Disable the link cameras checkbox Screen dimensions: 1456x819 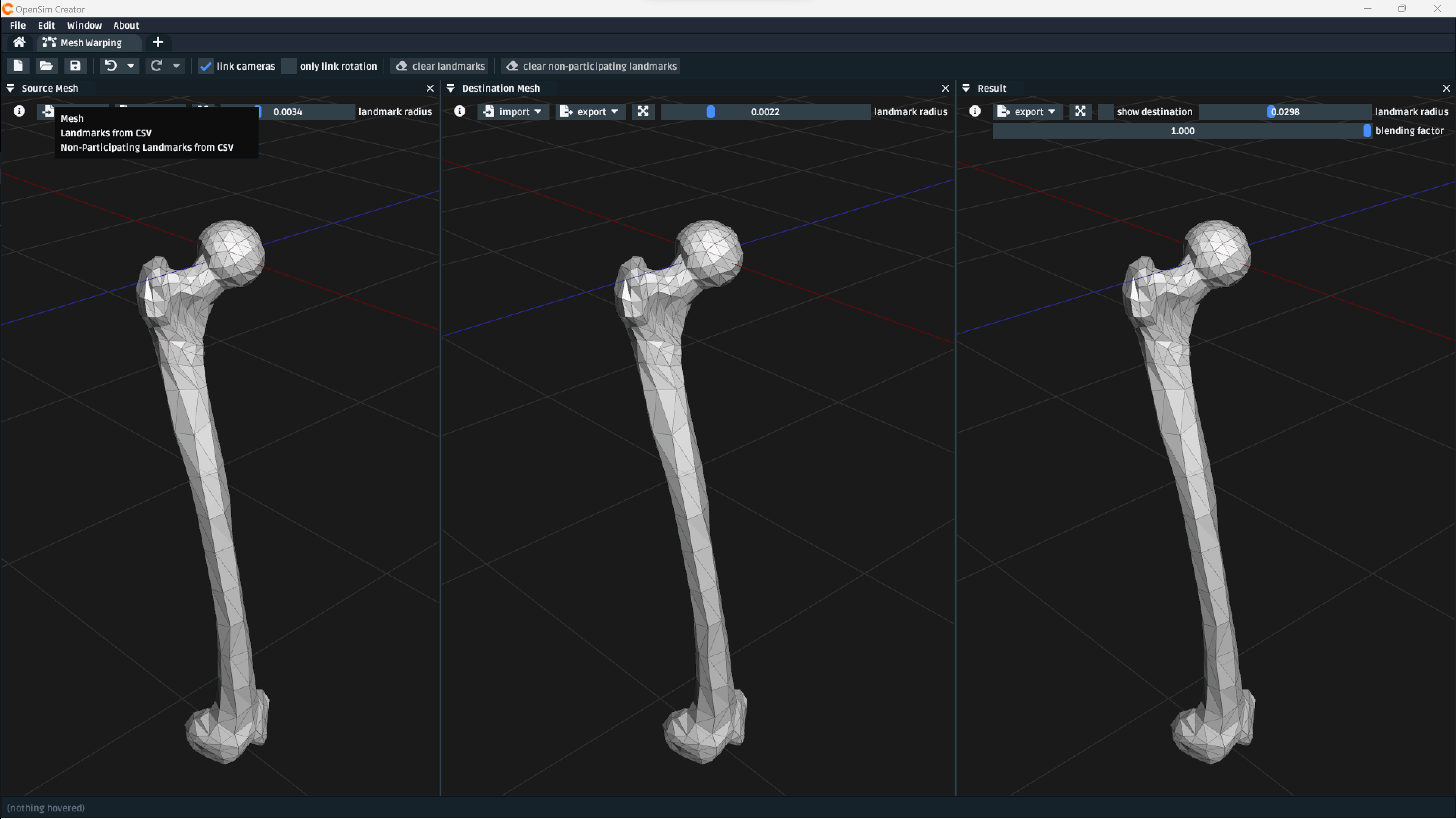pyautogui.click(x=206, y=66)
